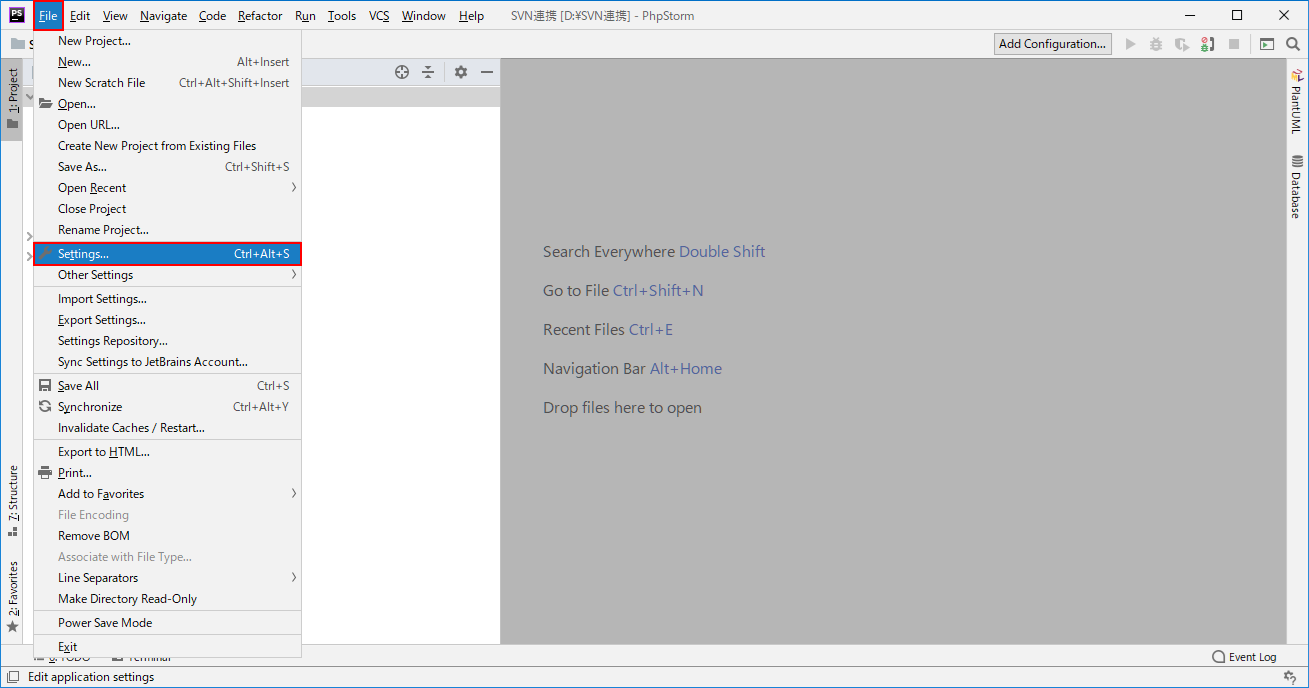
Task: Click Sync Settings to JetBrains Account...
Action: pos(167,362)
